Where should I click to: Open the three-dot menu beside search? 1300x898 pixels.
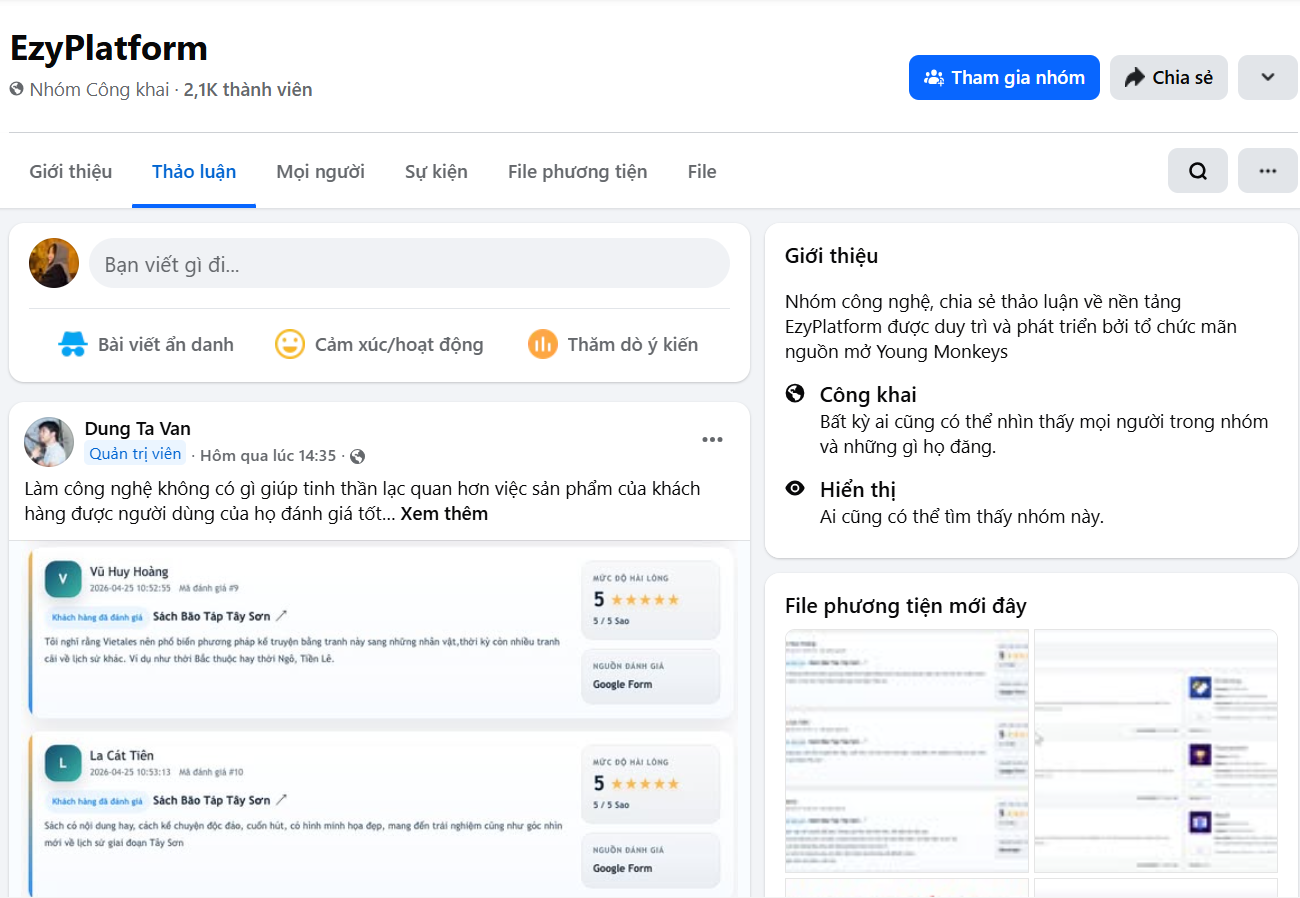(x=1267, y=171)
